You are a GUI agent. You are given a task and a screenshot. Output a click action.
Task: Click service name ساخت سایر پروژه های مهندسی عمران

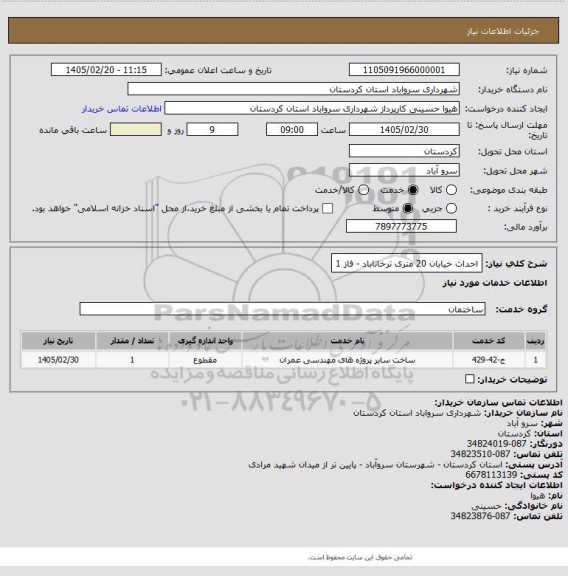tap(347, 360)
